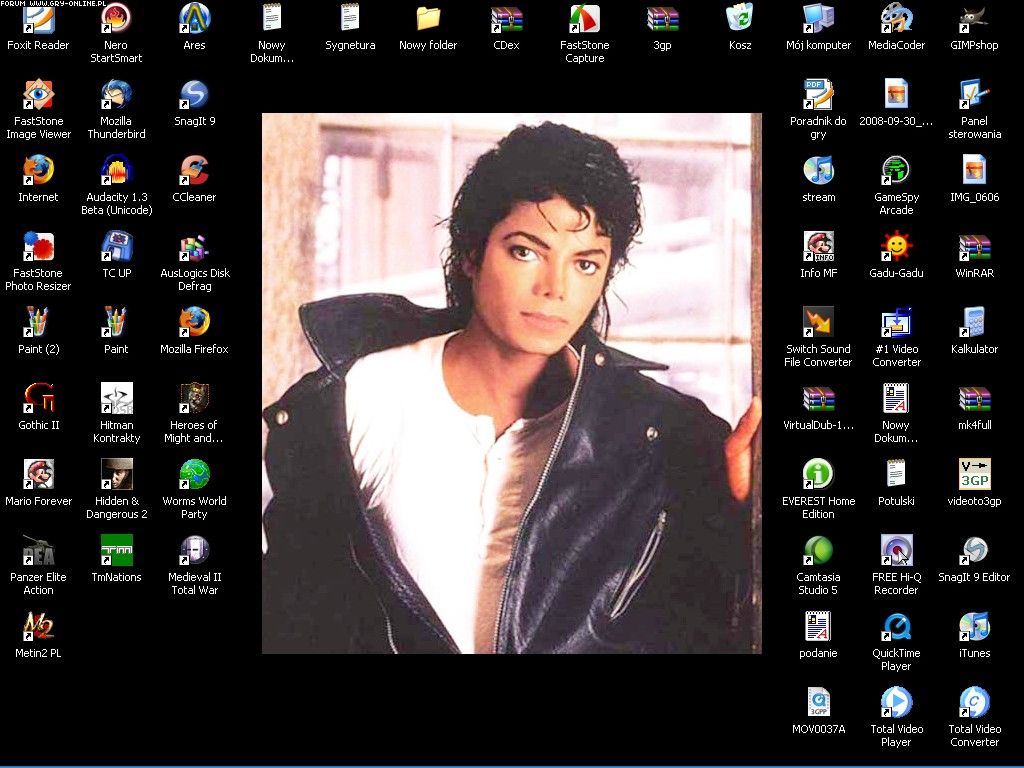Click the AusLogics Disk Defrag icon
The width and height of the screenshot is (1024, 768).
point(195,247)
